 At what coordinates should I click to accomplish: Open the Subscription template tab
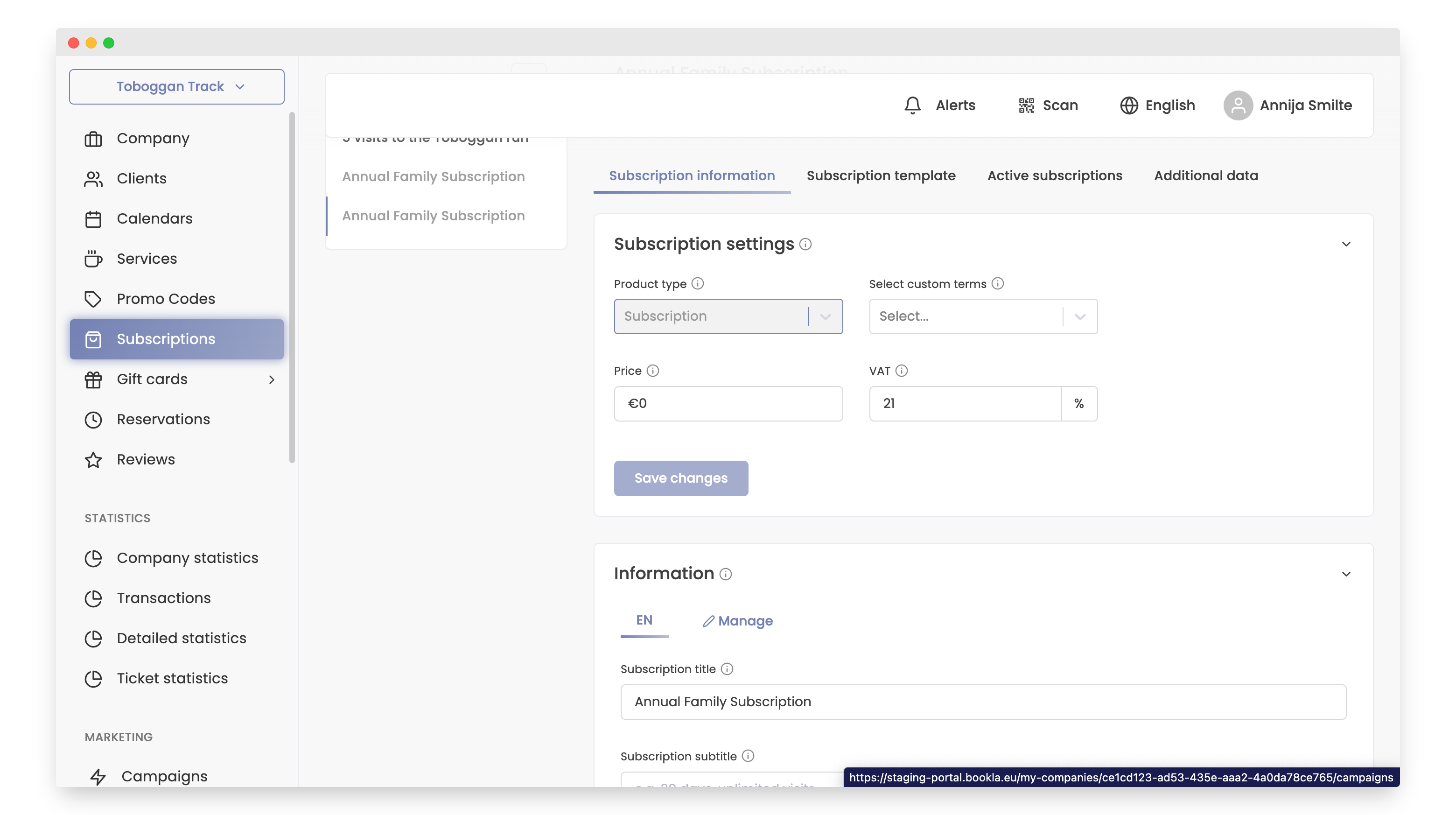click(881, 176)
